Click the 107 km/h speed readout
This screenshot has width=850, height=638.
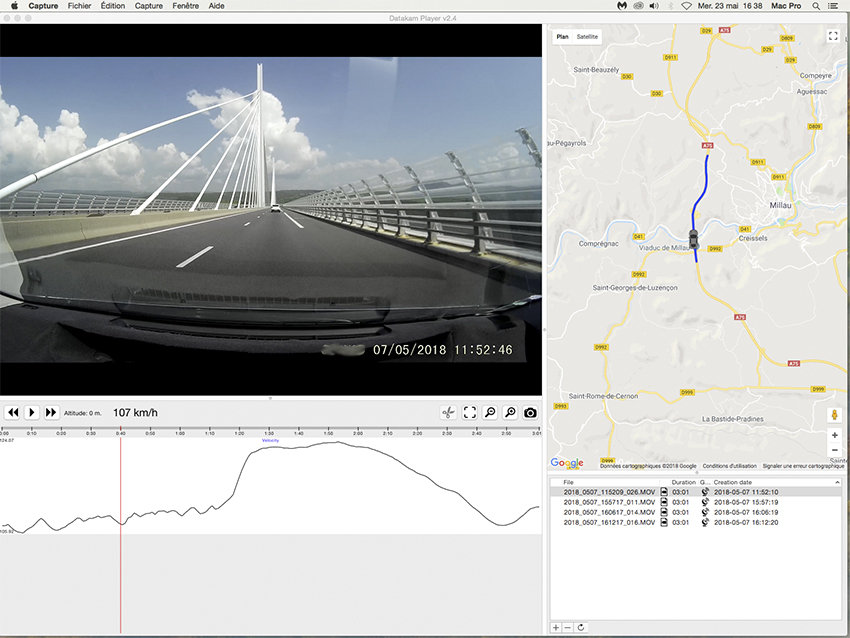tap(136, 413)
